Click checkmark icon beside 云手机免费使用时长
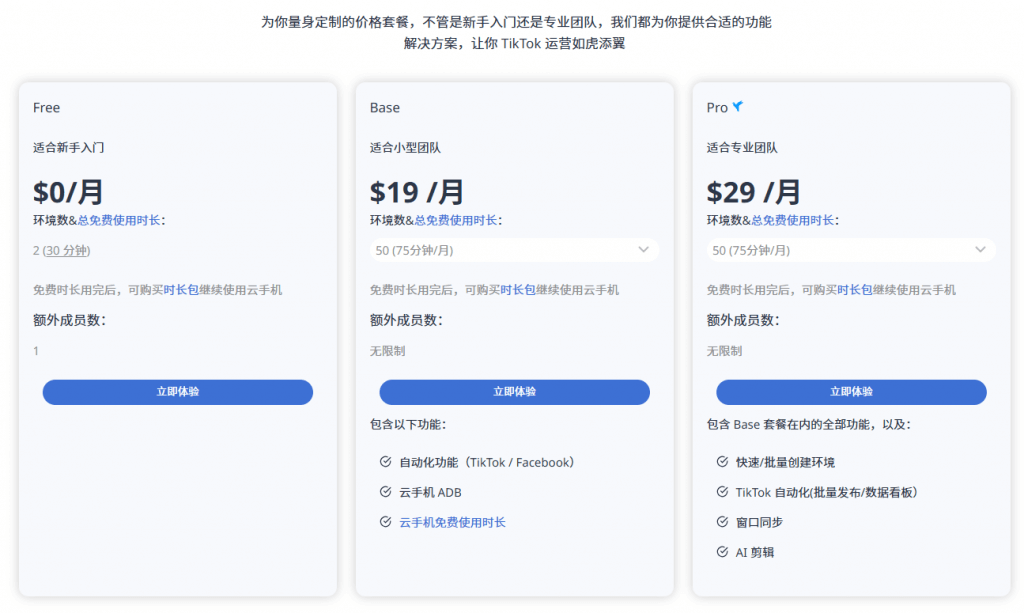This screenshot has height=613, width=1024. point(385,522)
